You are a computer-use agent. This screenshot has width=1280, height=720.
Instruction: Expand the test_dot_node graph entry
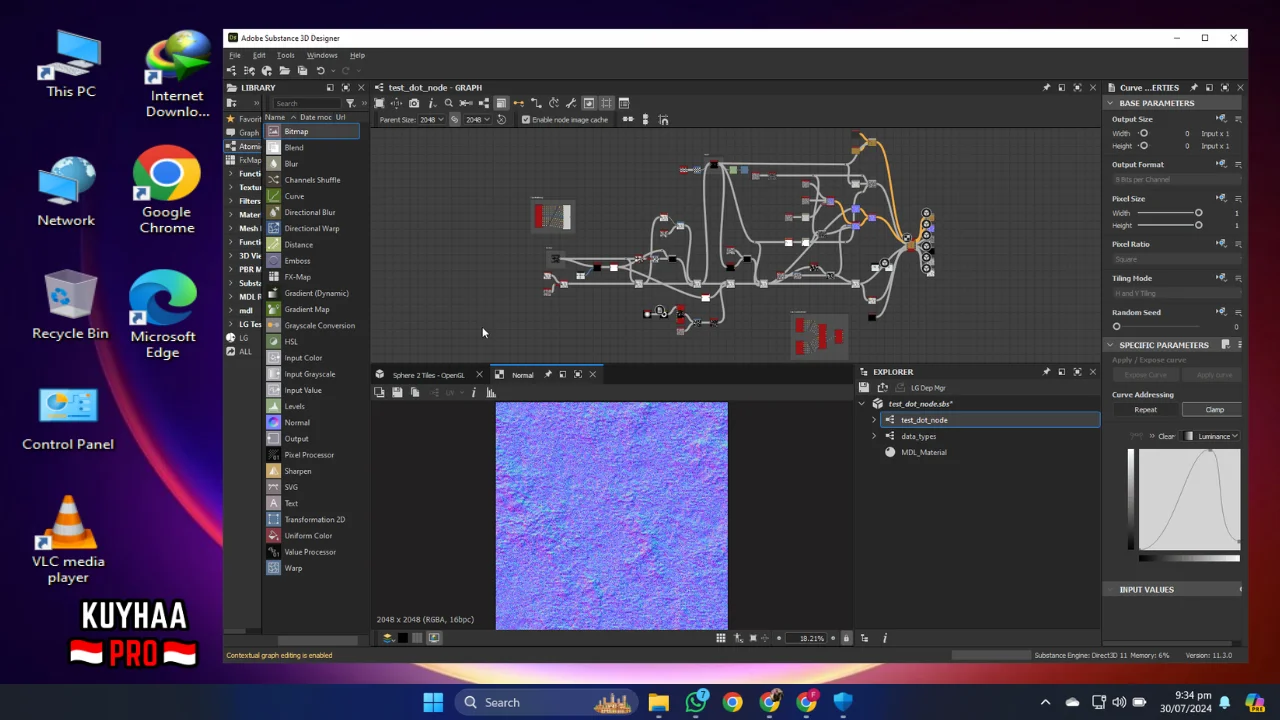874,420
